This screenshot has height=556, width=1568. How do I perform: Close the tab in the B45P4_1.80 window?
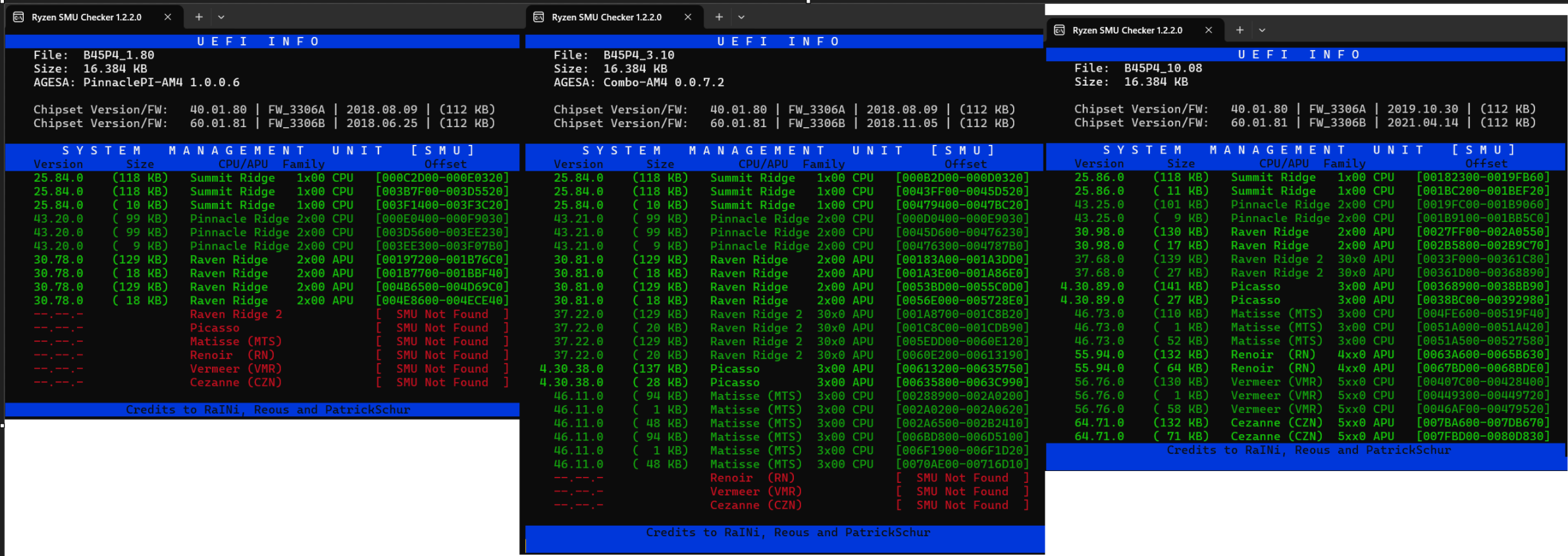pyautogui.click(x=168, y=17)
